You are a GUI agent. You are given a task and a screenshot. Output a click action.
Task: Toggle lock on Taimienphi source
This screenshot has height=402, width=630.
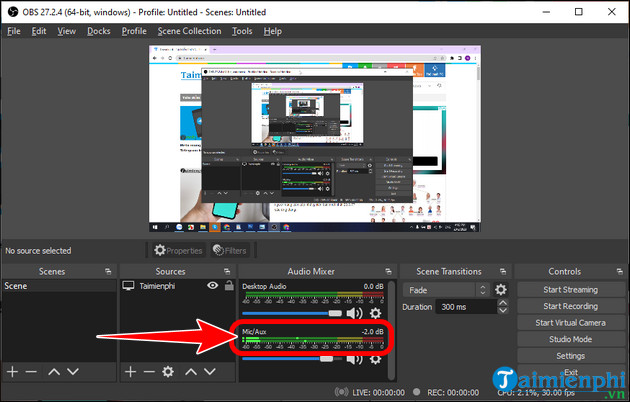tap(229, 286)
